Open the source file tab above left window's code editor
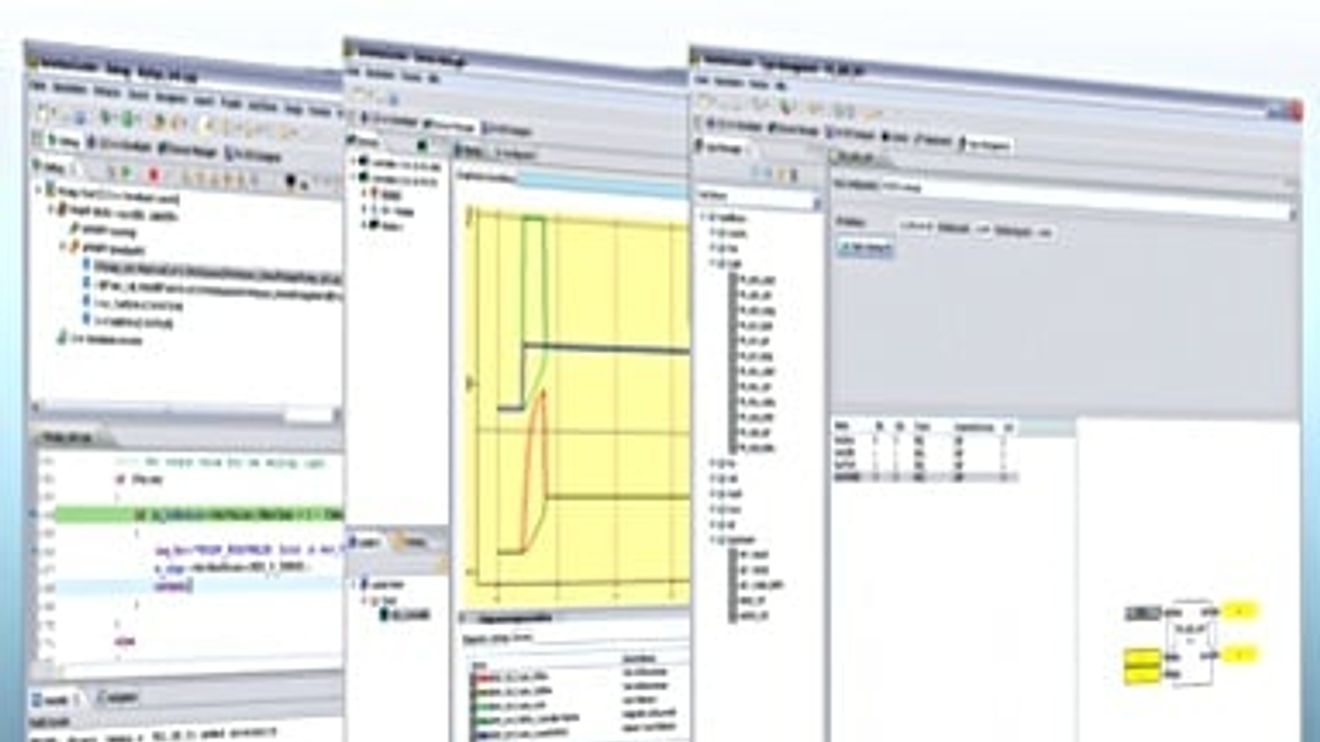The image size is (1320, 742). tap(72, 438)
